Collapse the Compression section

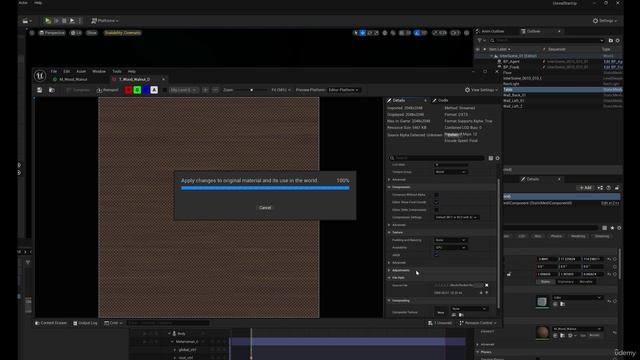[x=389, y=187]
